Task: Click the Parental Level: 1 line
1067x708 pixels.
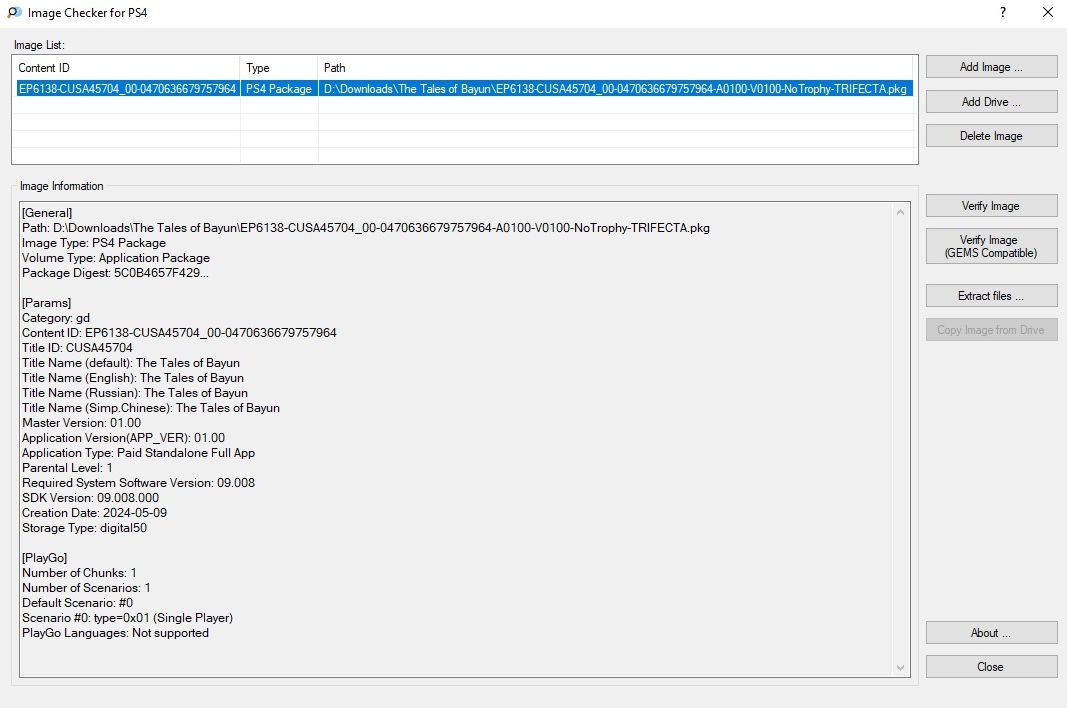Action: click(x=67, y=467)
